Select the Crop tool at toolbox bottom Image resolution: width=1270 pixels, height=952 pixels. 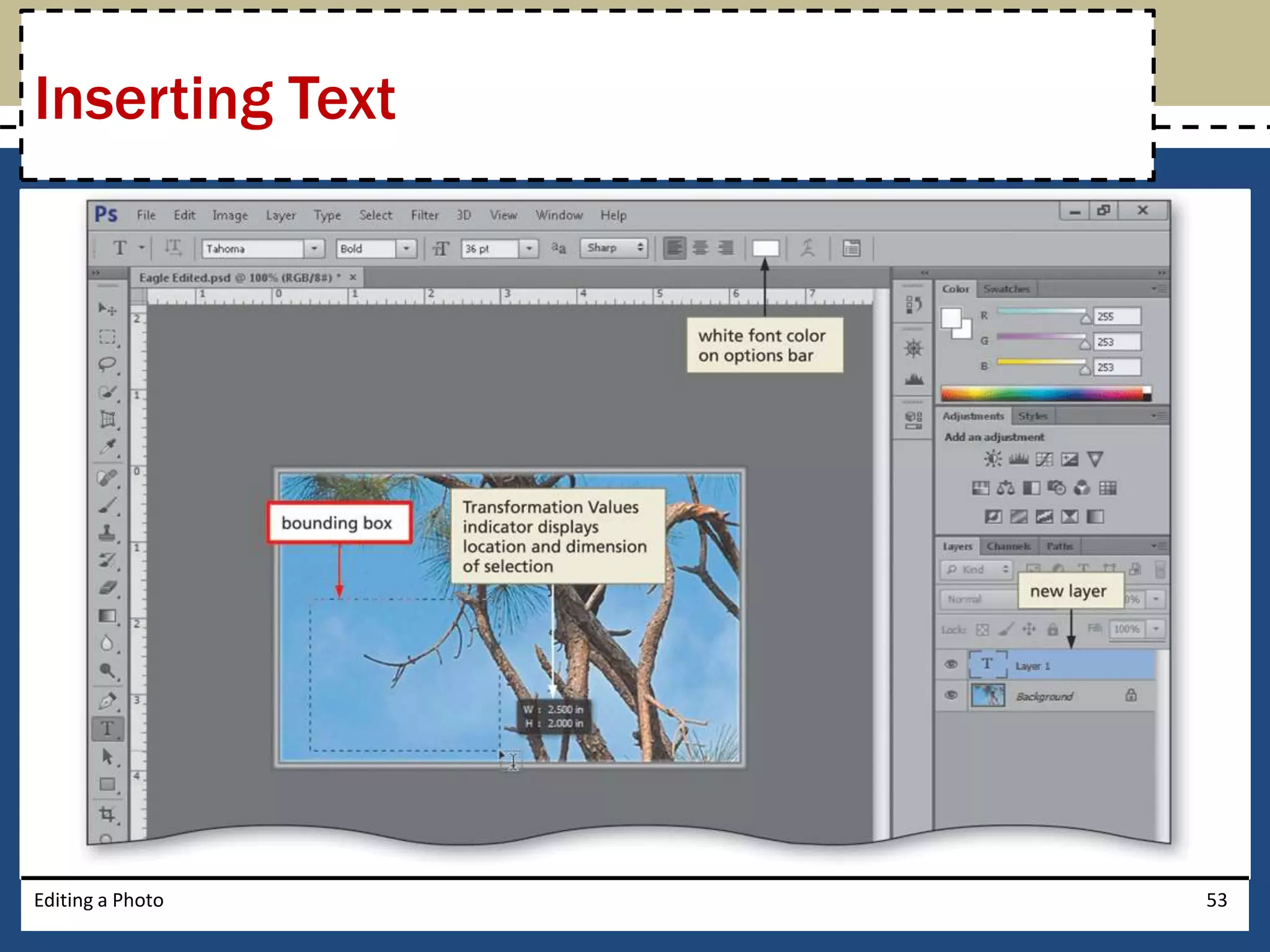(x=107, y=814)
